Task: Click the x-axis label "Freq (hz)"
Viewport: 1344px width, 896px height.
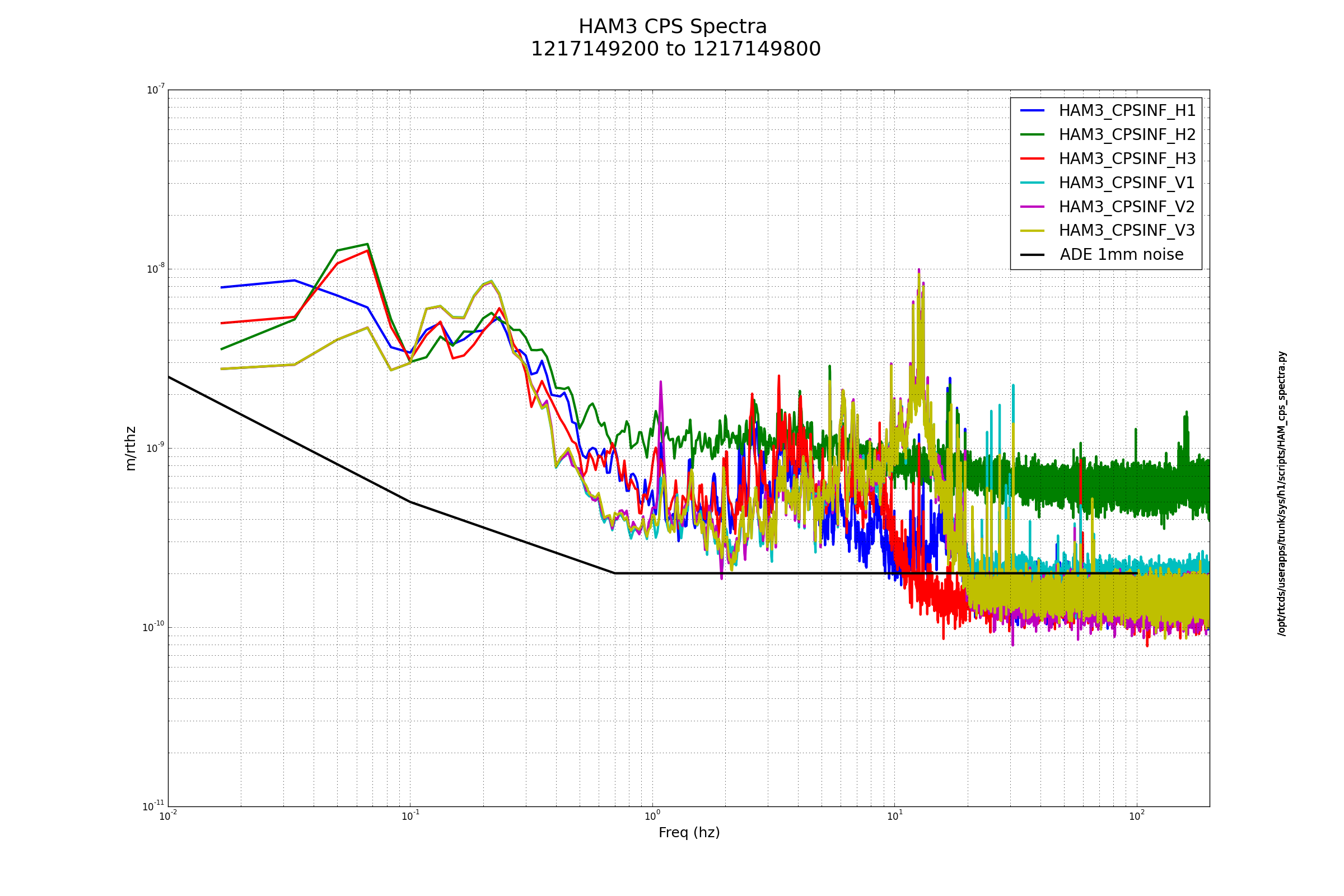Action: coord(689,833)
